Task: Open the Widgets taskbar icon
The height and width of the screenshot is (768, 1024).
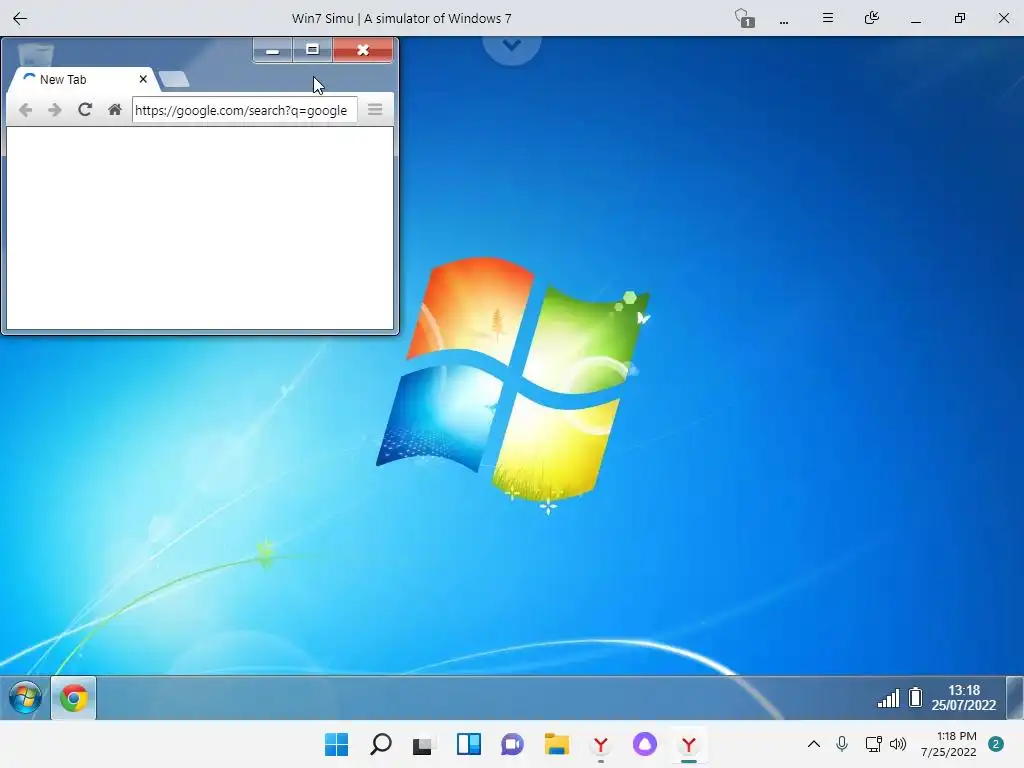Action: (x=469, y=744)
